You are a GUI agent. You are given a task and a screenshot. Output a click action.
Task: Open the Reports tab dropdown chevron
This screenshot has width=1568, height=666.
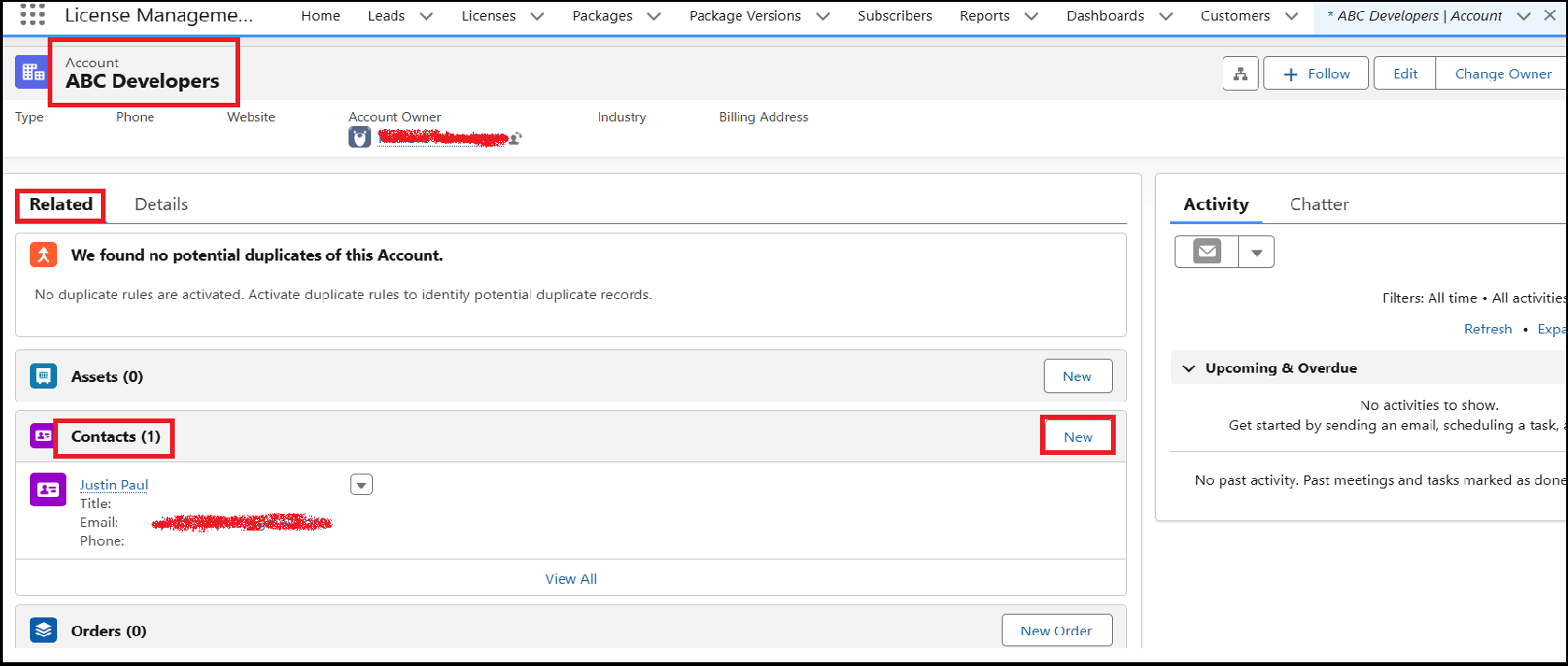coord(1031,16)
